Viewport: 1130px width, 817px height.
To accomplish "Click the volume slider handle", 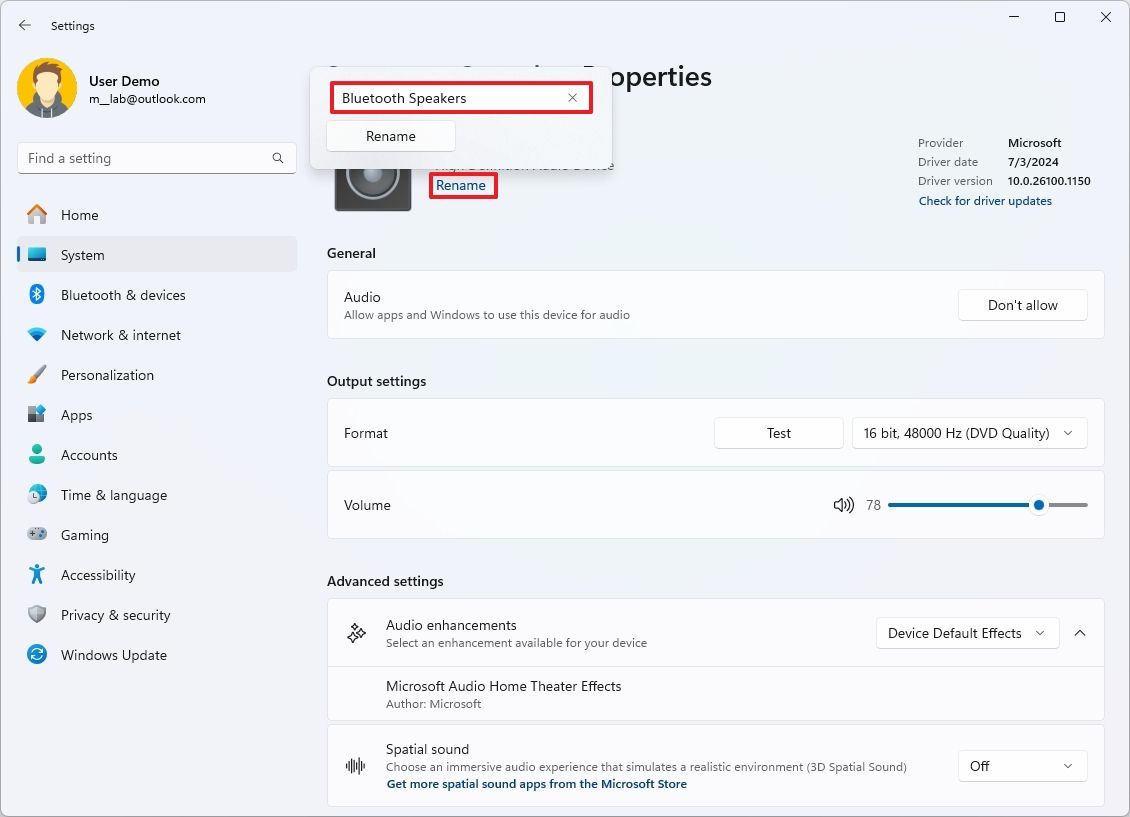I will [1039, 505].
